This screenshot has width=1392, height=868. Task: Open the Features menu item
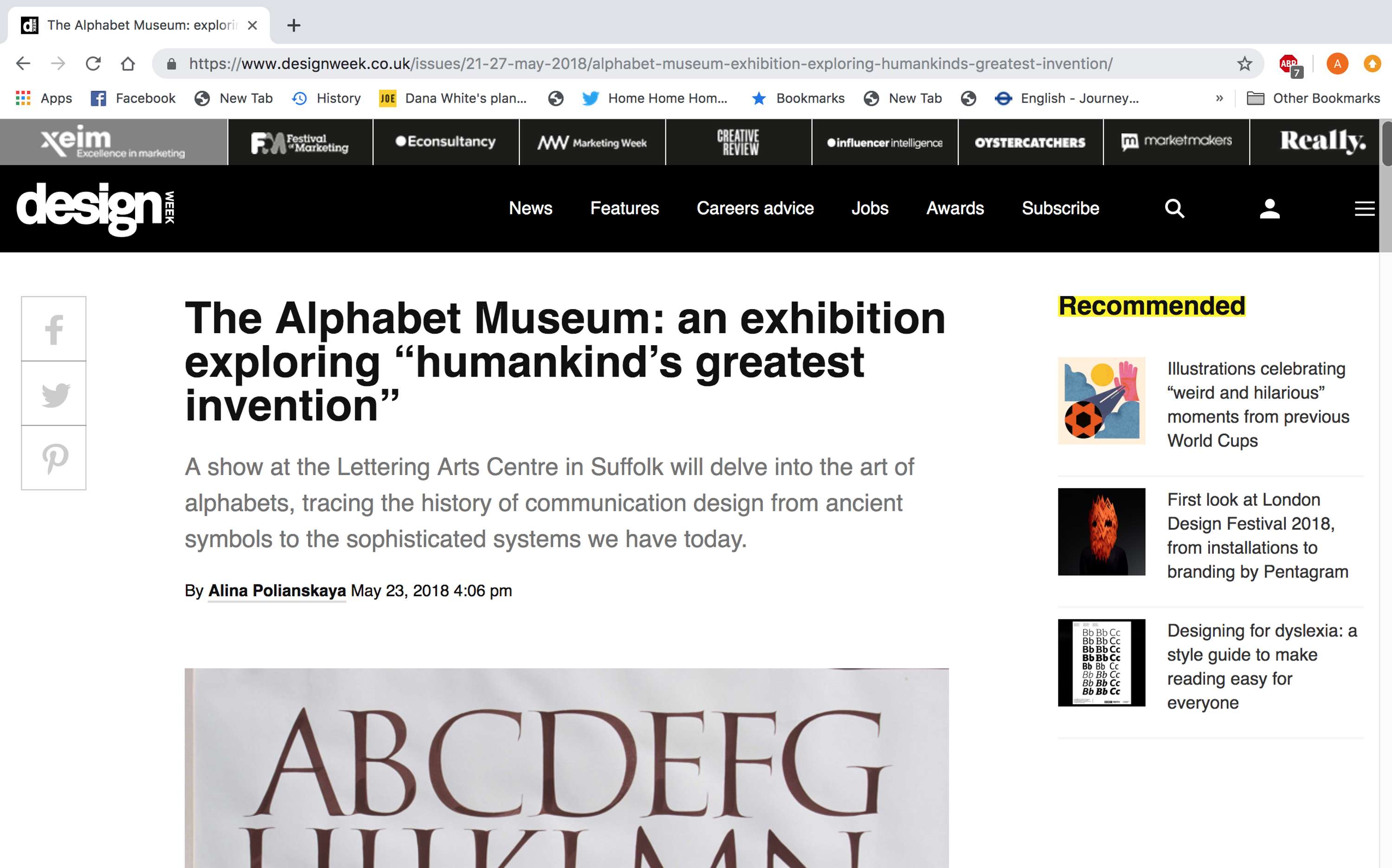[625, 208]
